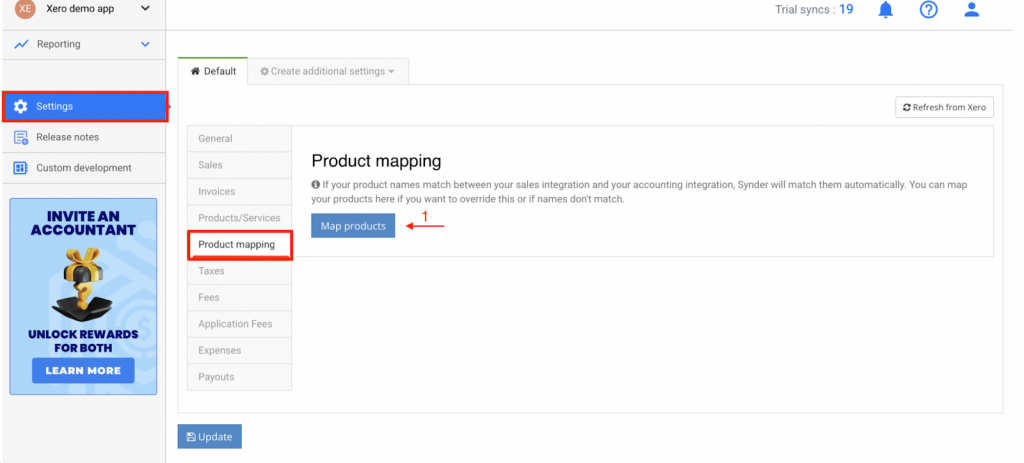Open Create additional settings dropdown
Viewport: 1024px width, 463px height.
click(x=327, y=71)
